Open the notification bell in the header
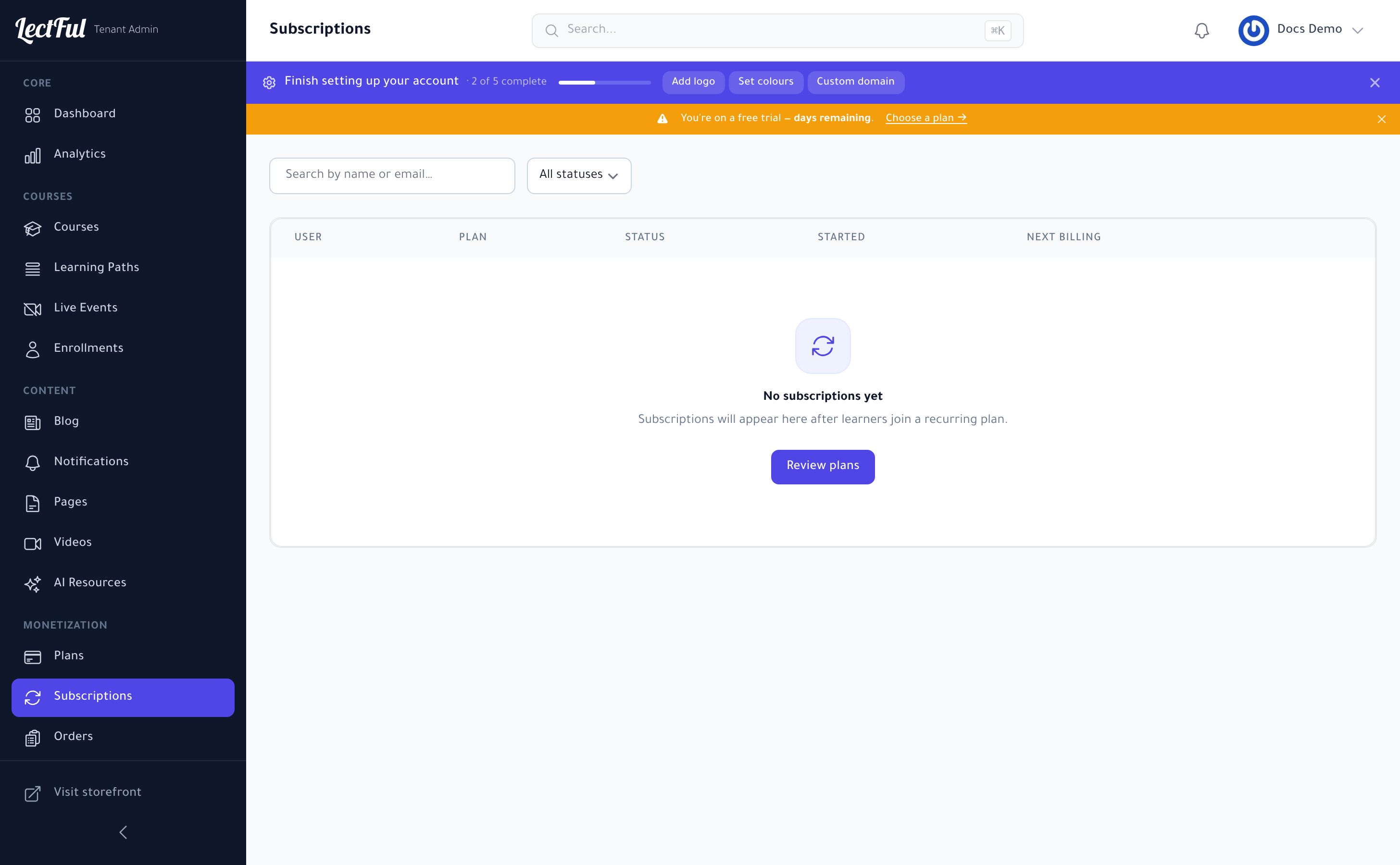This screenshot has width=1400, height=865. click(x=1201, y=30)
